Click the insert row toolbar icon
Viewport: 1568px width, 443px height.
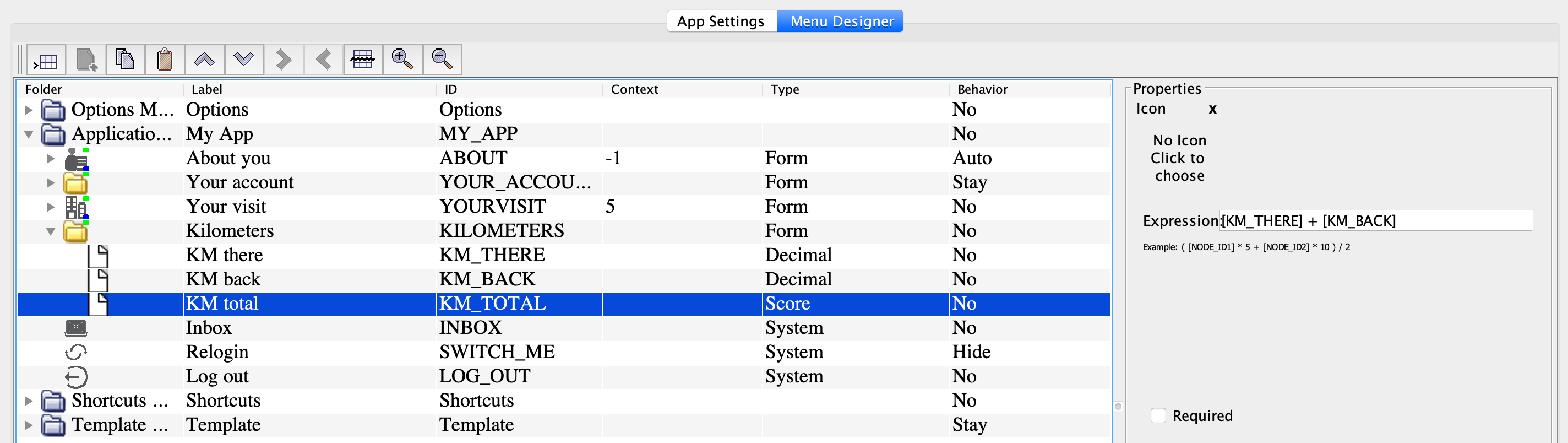click(46, 60)
